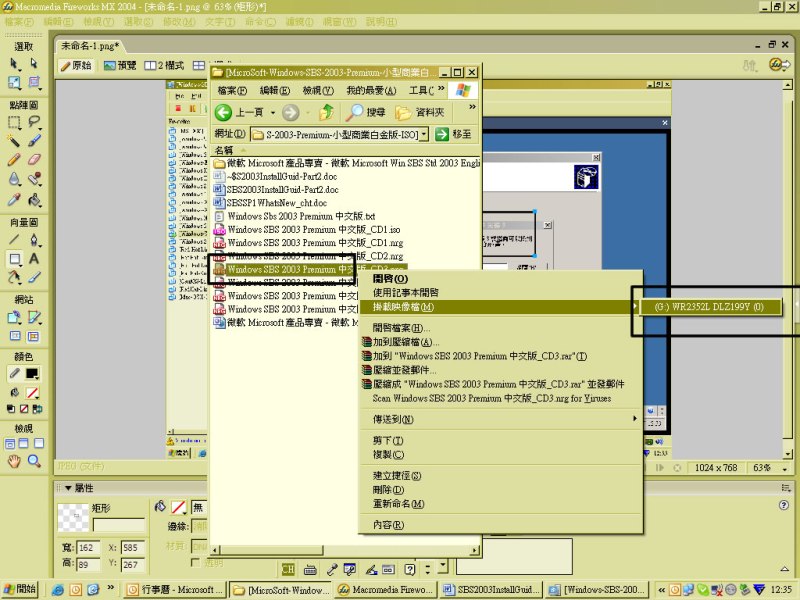Click the 寬 width field showing 162
The height and width of the screenshot is (600, 800).
pyautogui.click(x=88, y=548)
